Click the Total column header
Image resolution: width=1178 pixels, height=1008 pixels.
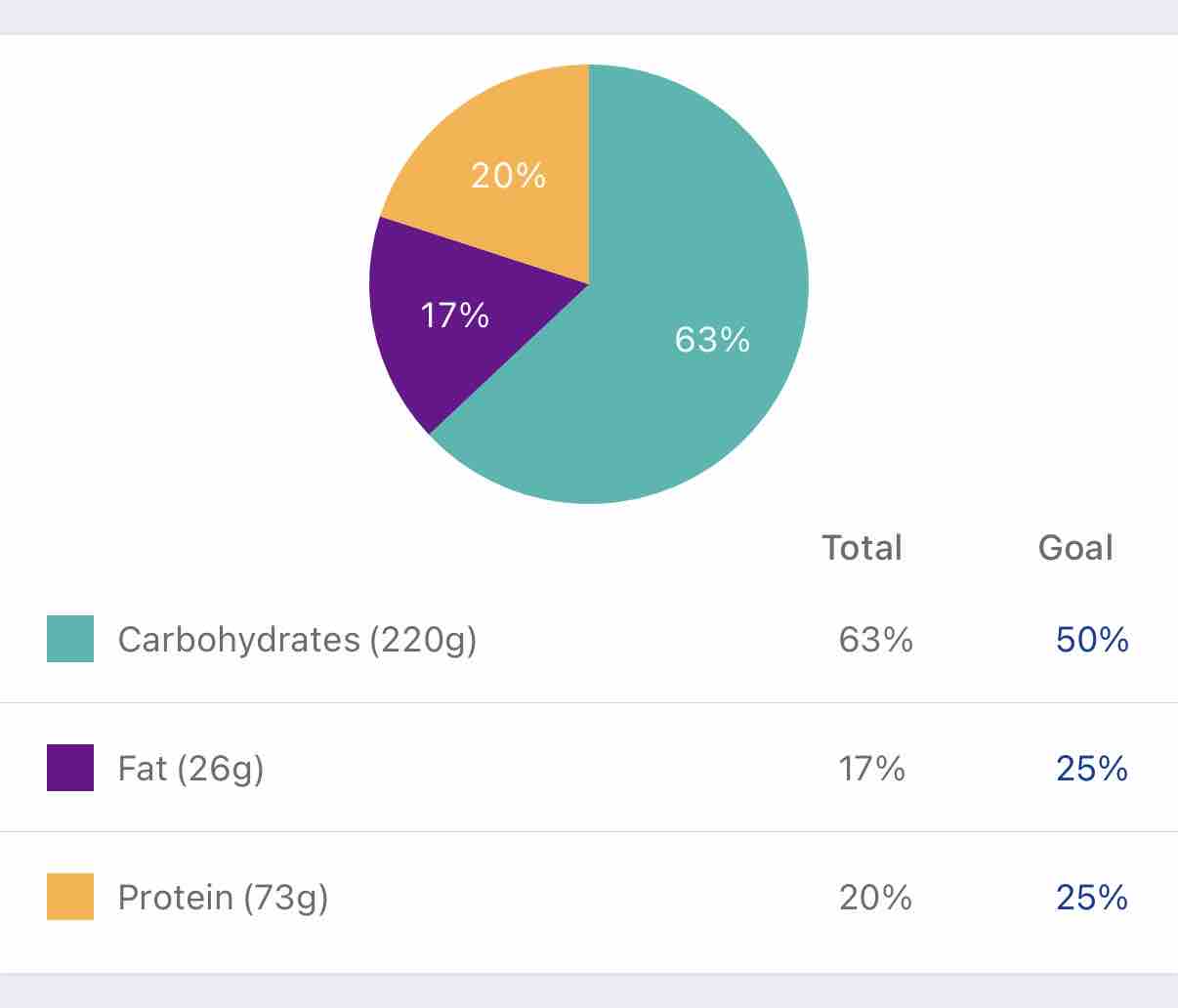[862, 548]
